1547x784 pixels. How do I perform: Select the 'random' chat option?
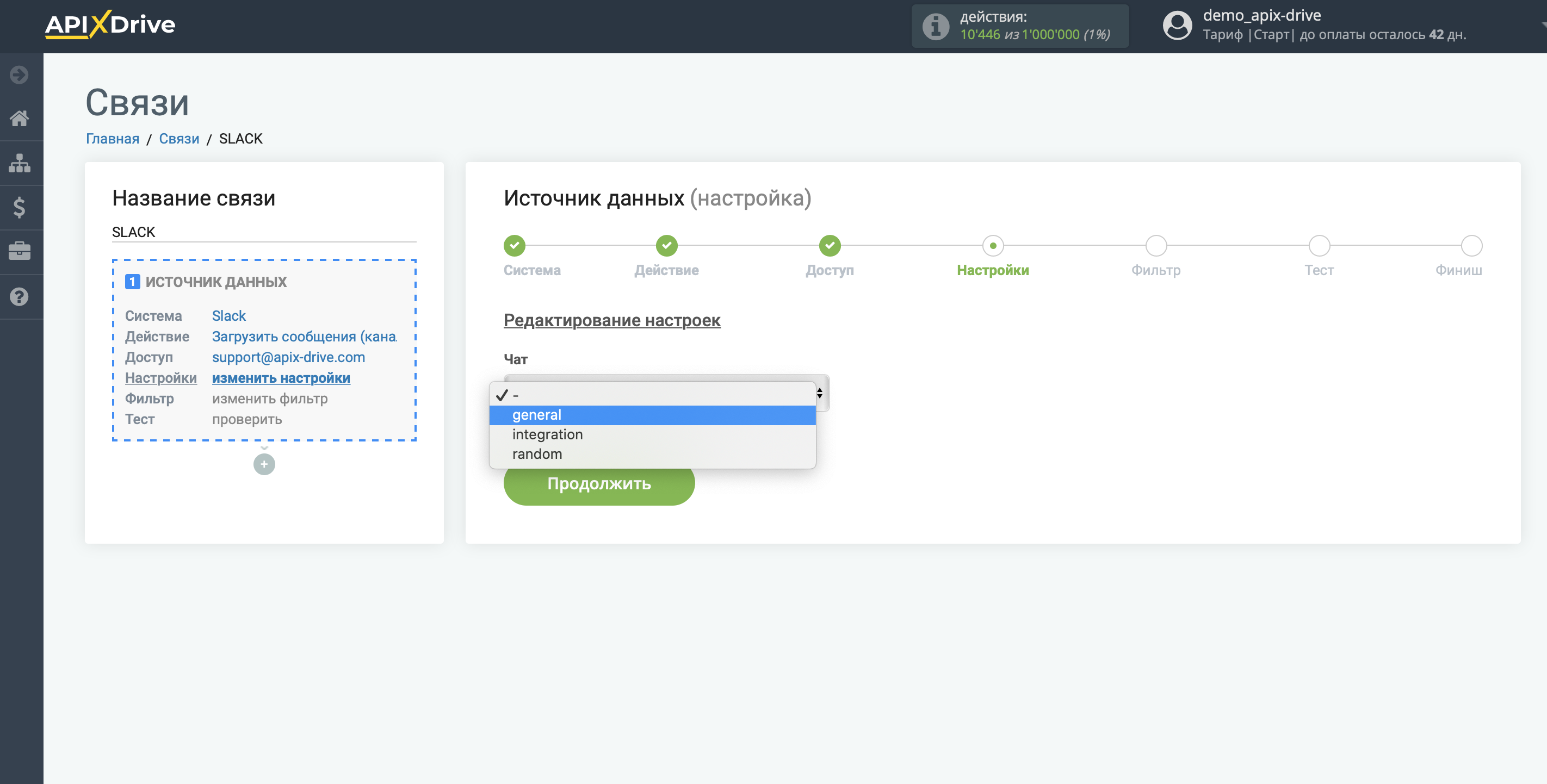[x=652, y=455]
